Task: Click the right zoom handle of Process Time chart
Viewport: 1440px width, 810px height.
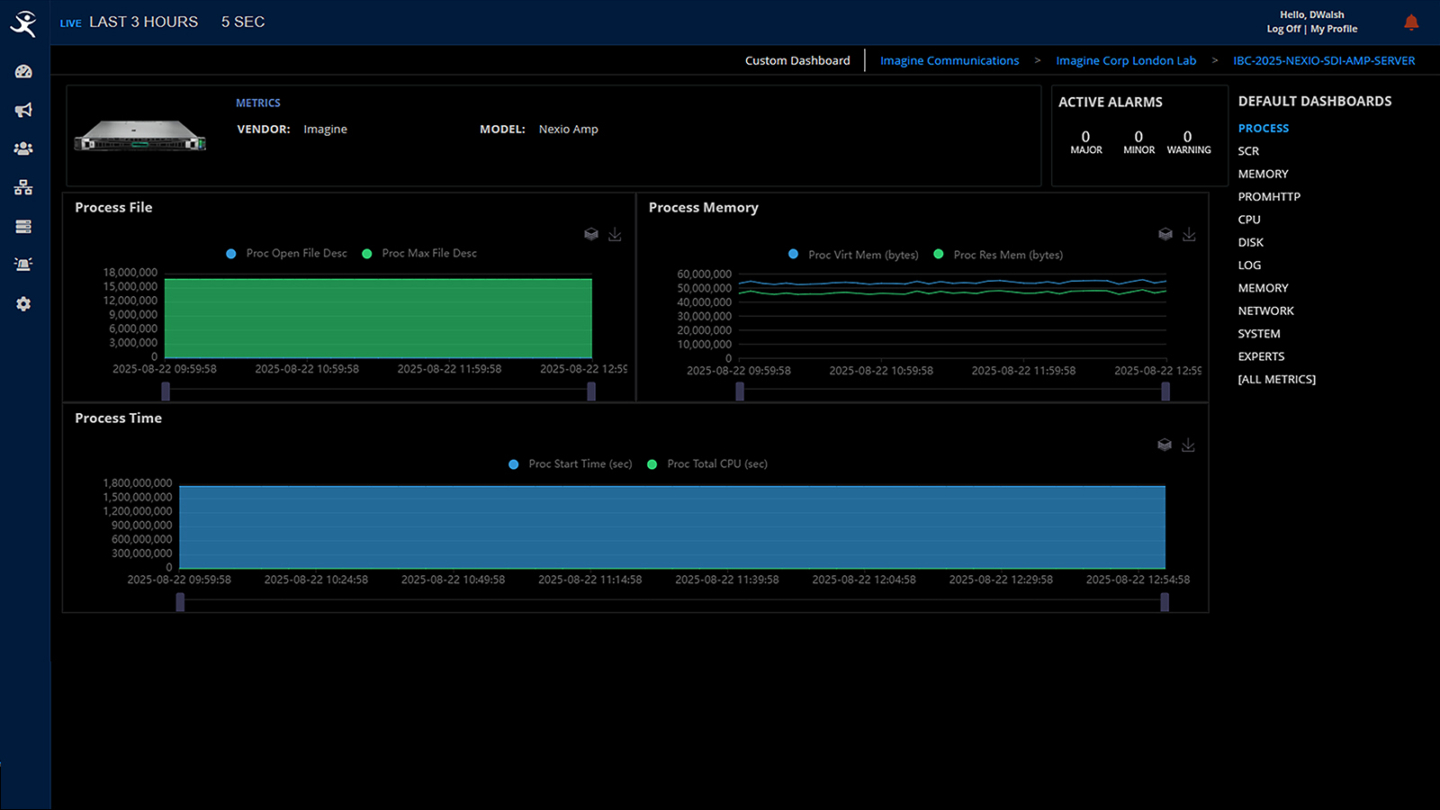Action: 1165,602
